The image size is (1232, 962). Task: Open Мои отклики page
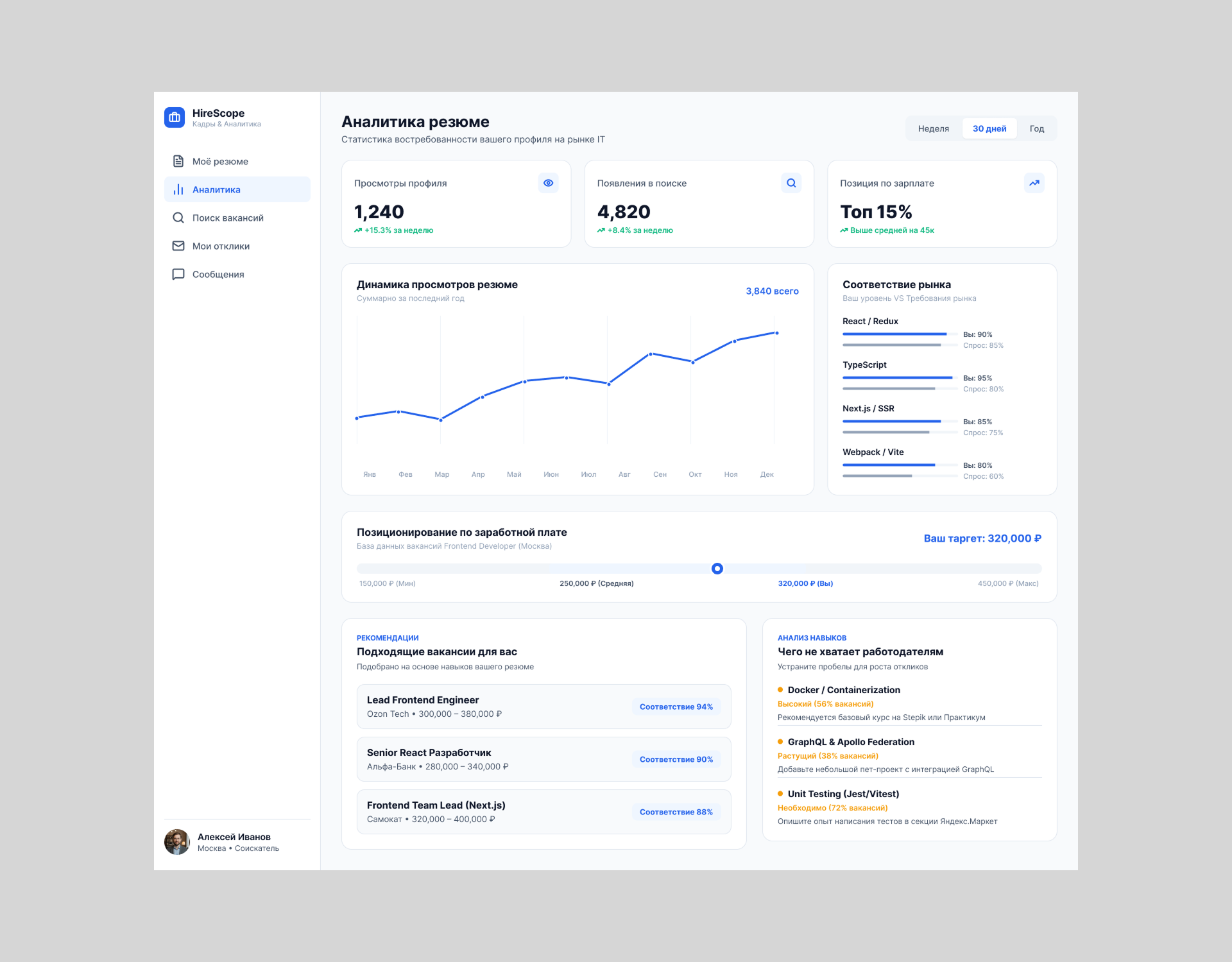(x=237, y=246)
